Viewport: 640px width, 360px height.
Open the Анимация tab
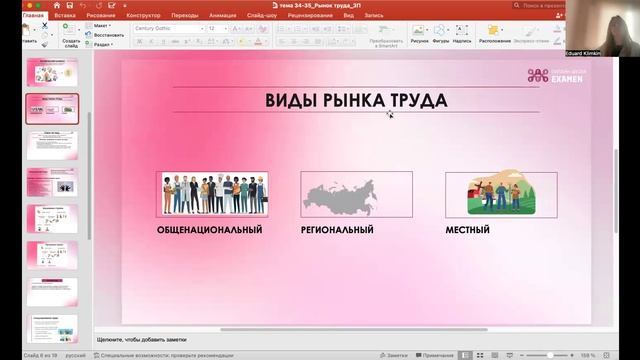222,16
